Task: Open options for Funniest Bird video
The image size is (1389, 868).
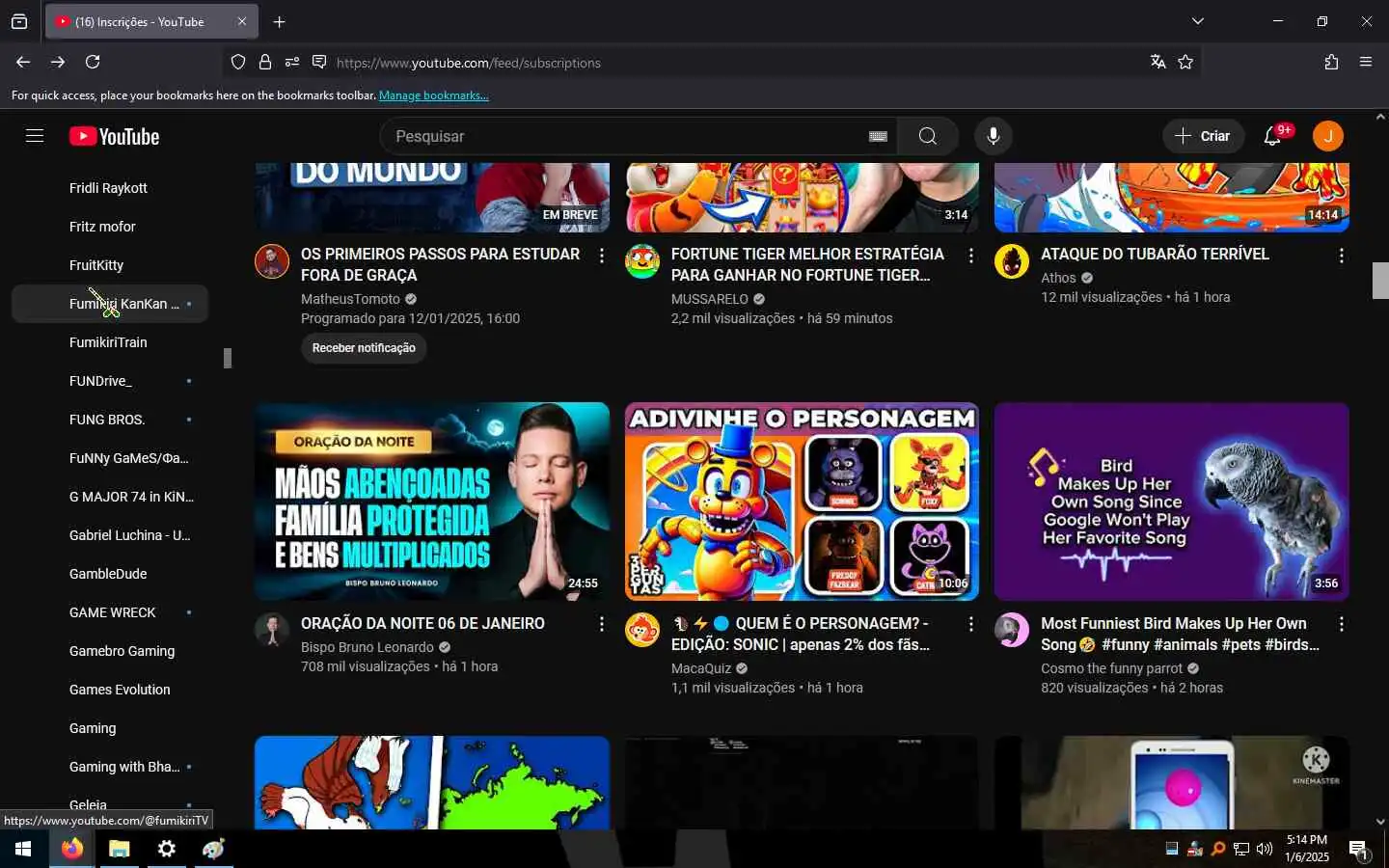Action: 1341,625
